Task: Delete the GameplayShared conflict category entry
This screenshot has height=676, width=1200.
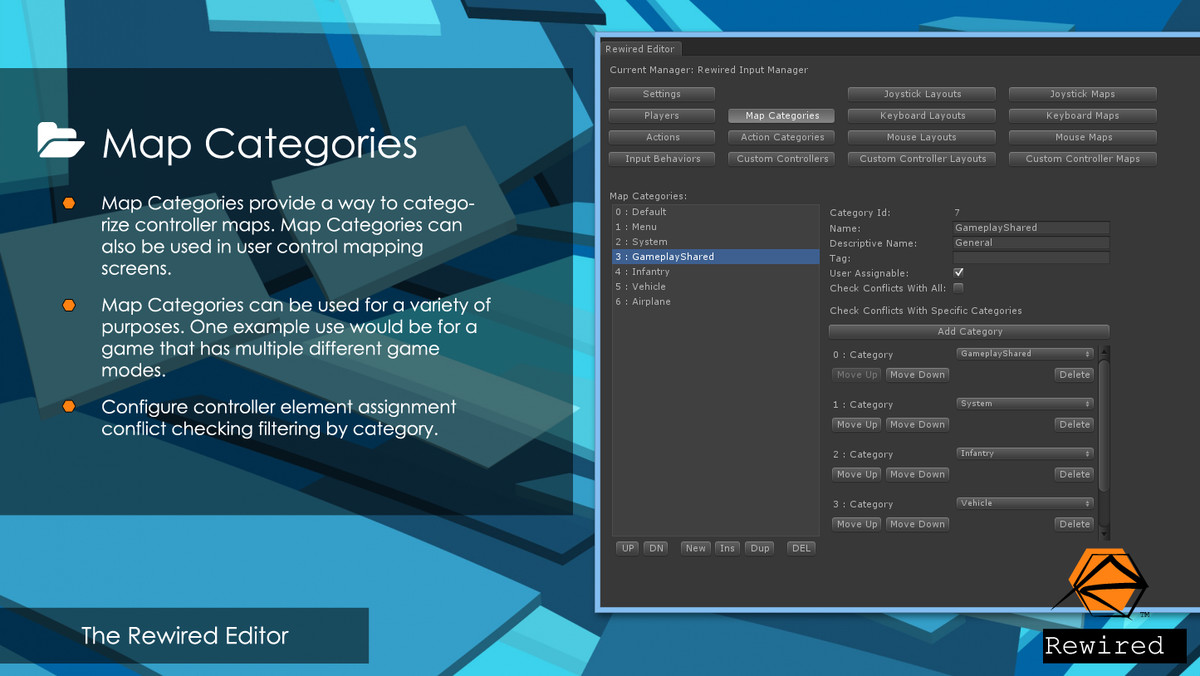Action: click(1074, 375)
